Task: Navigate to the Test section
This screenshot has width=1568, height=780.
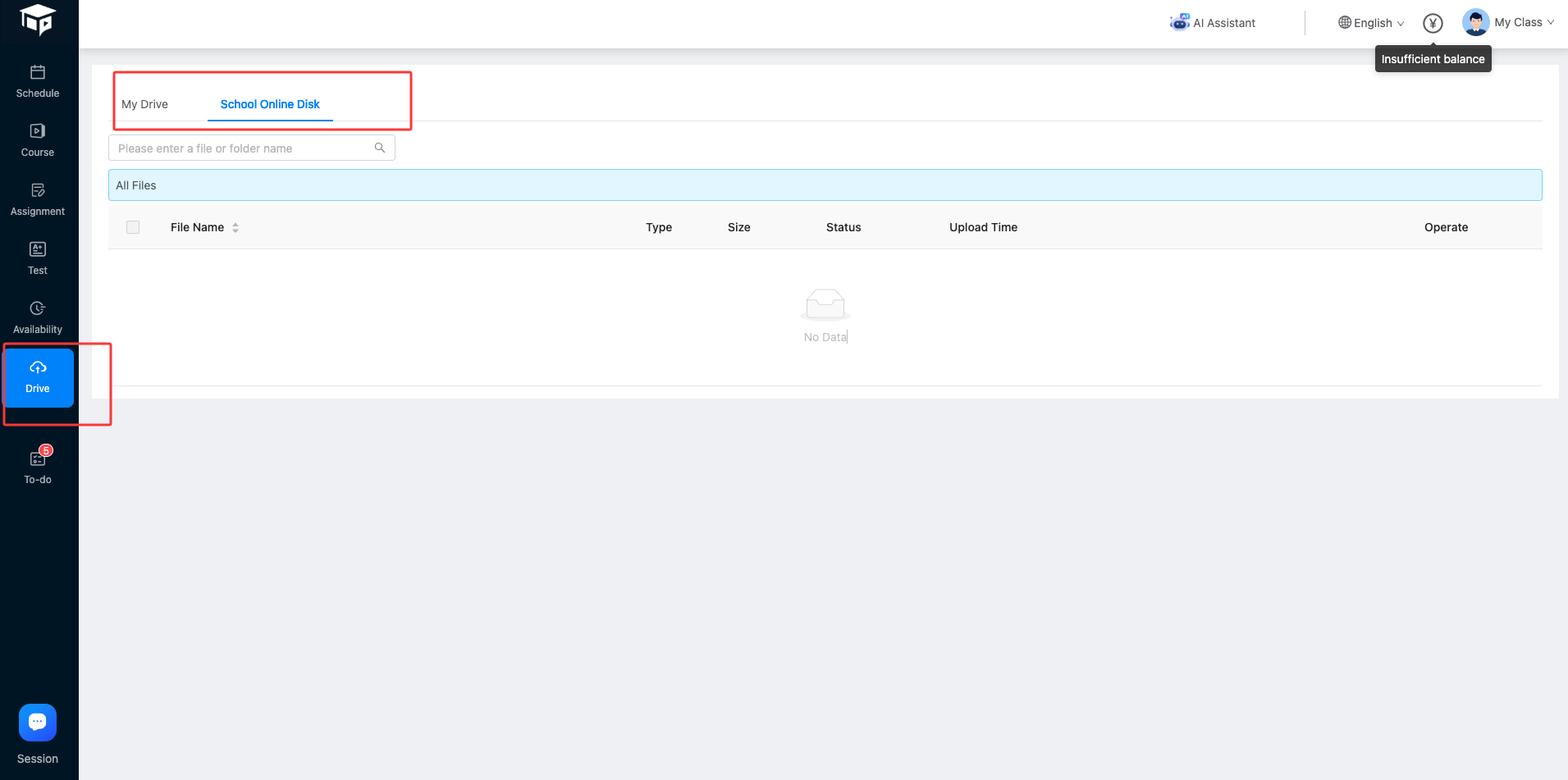Action: (x=37, y=257)
